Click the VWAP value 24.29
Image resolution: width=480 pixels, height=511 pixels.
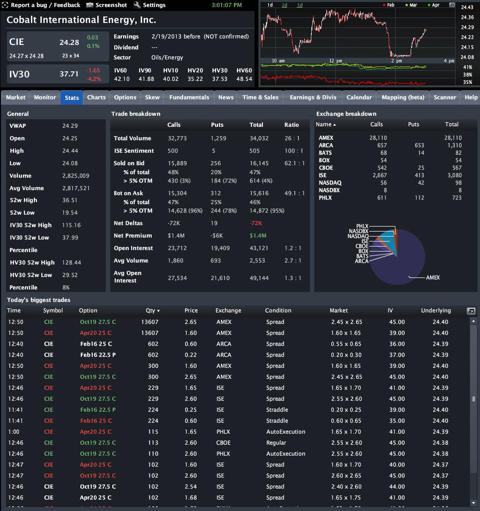click(x=70, y=126)
